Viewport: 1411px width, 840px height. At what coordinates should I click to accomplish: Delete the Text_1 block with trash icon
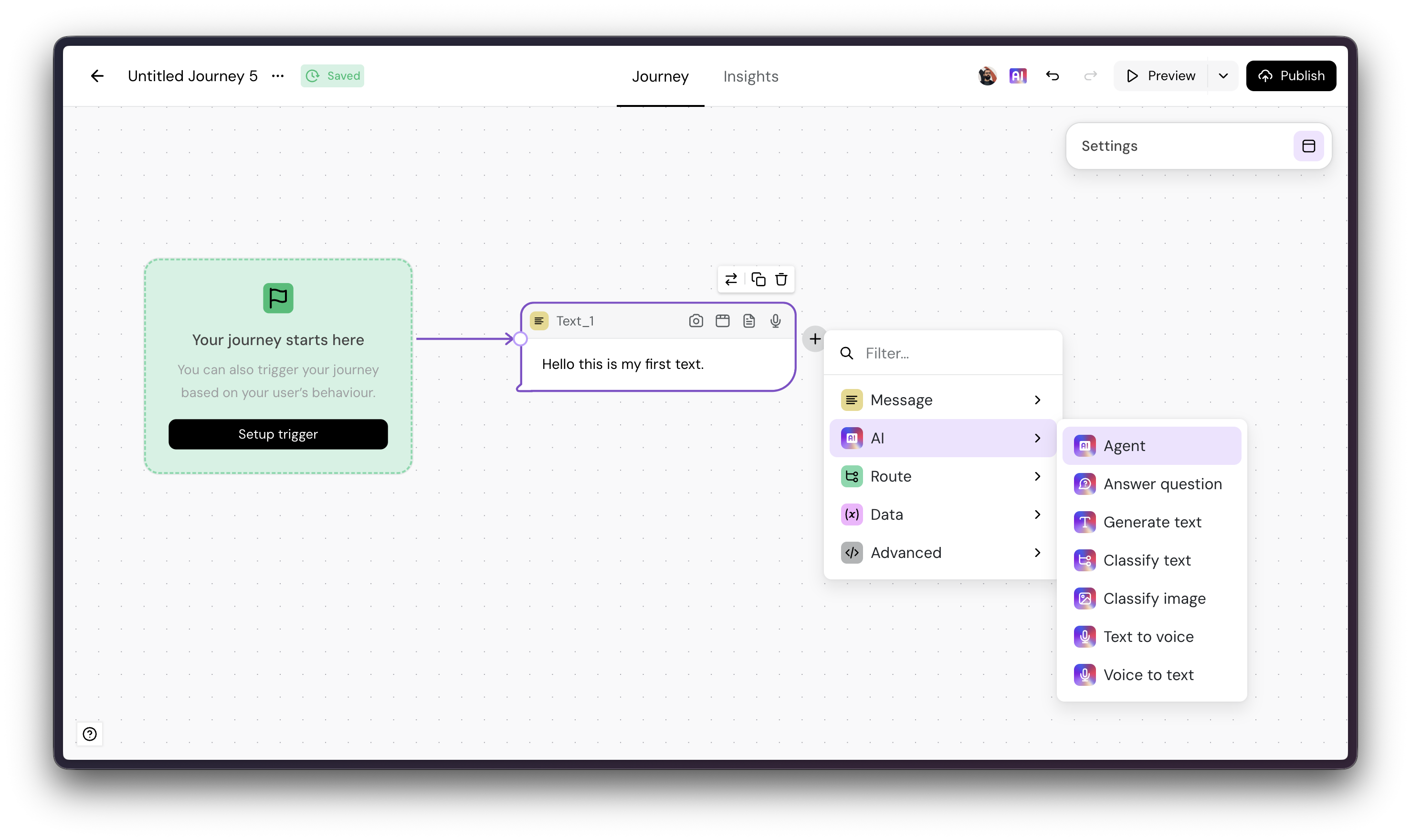pos(781,279)
